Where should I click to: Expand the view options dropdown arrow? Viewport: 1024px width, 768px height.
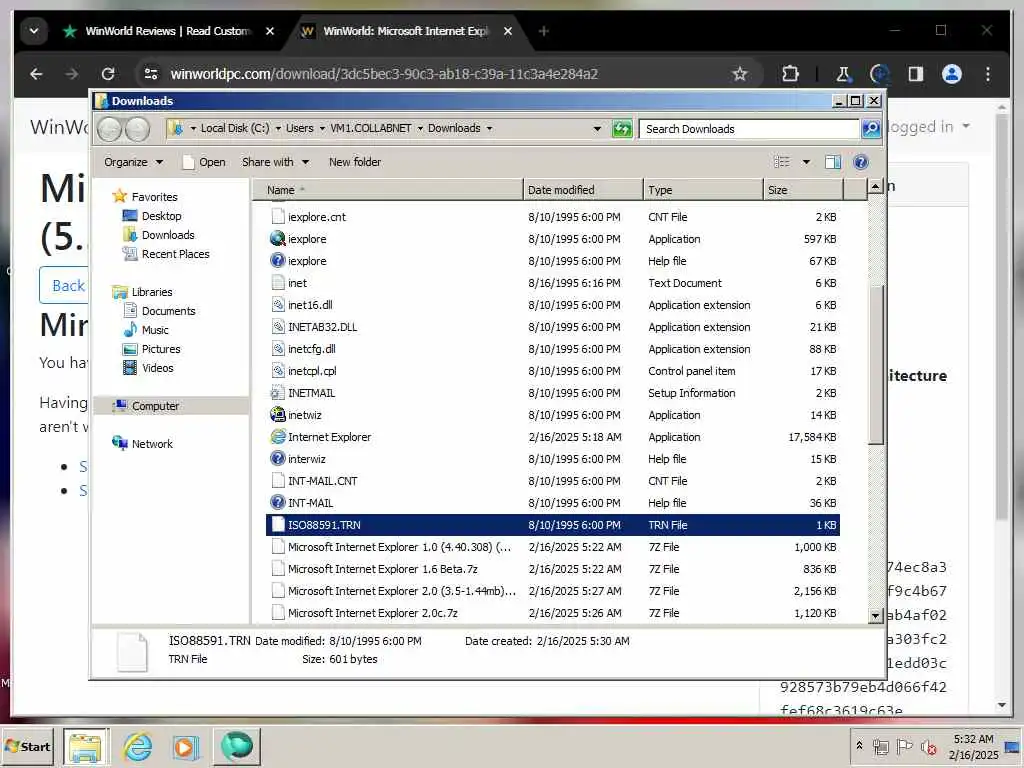(x=806, y=162)
